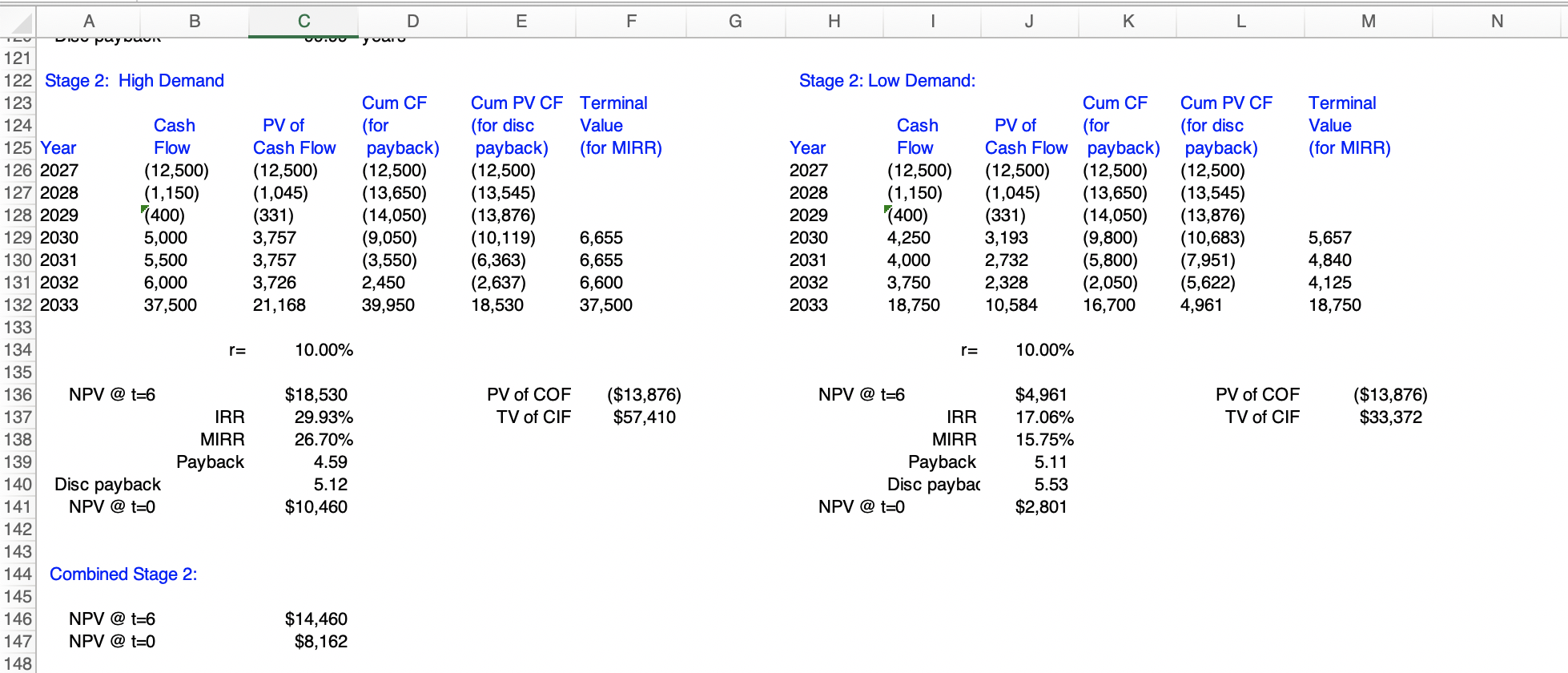Click the High Demand 'MIRR' label
This screenshot has width=1568, height=673.
223,440
